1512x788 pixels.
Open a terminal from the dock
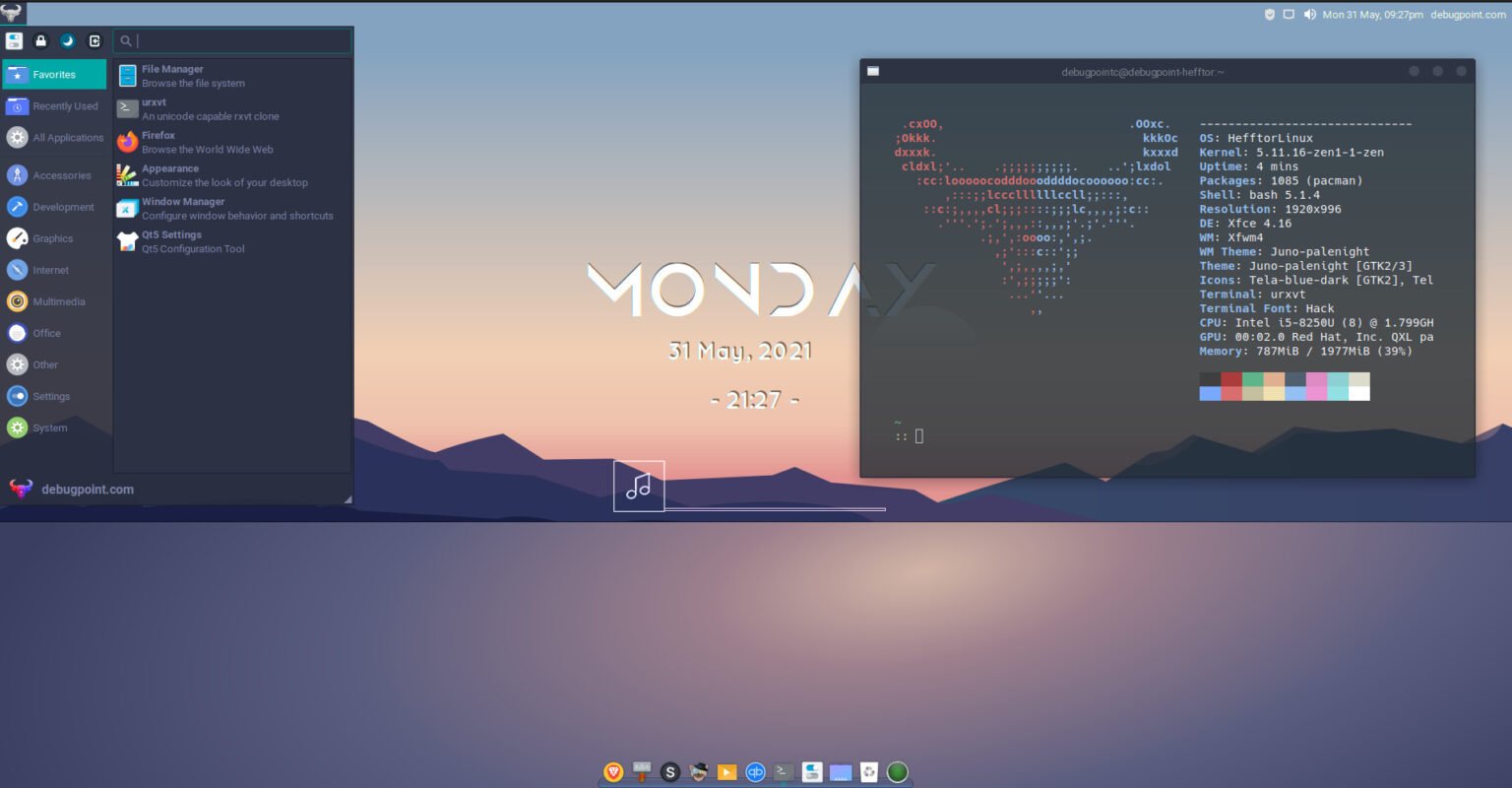click(783, 772)
